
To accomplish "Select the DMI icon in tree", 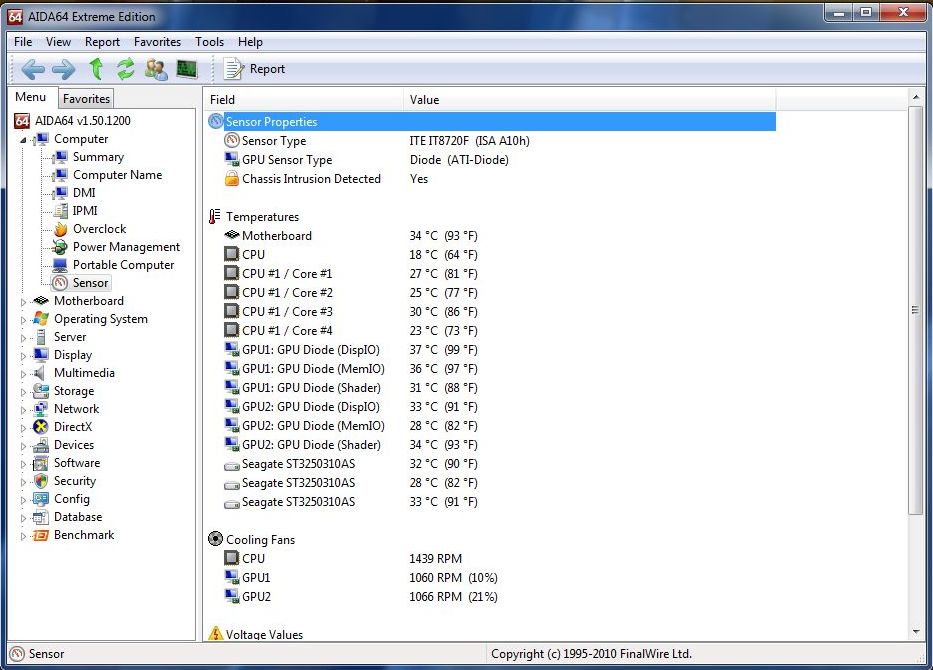I will tap(60, 193).
